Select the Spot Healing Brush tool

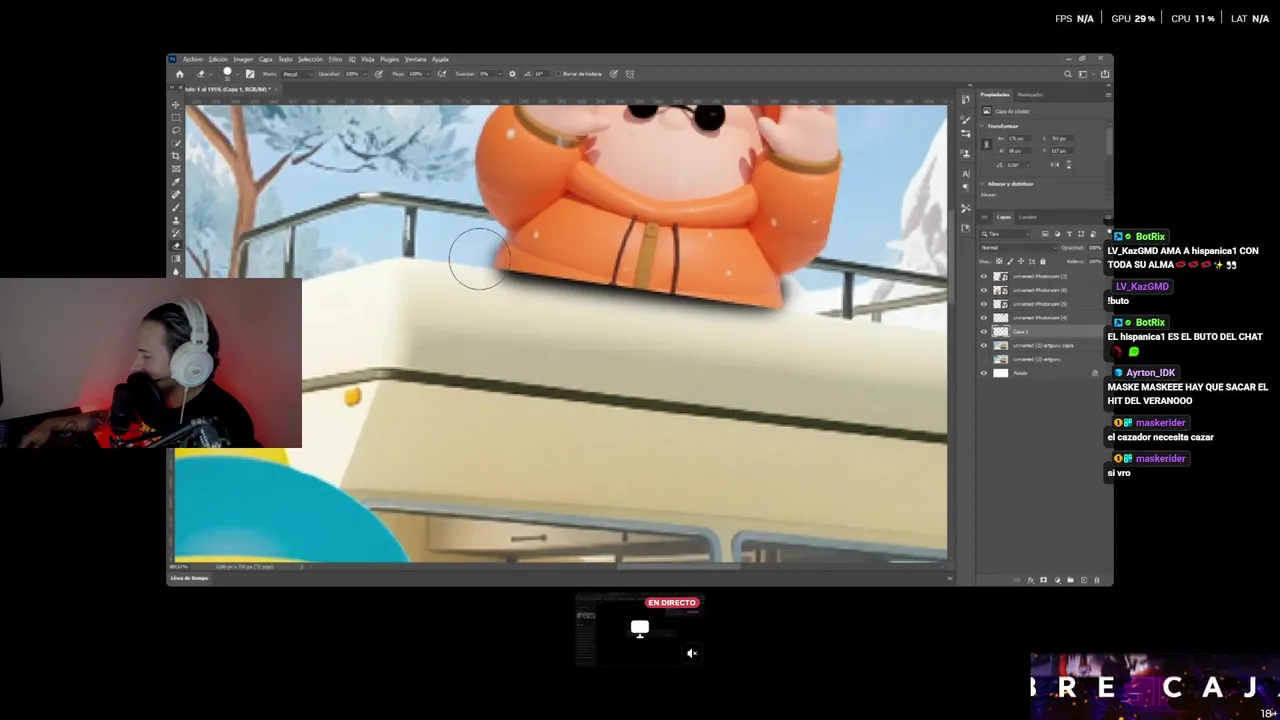(x=176, y=195)
